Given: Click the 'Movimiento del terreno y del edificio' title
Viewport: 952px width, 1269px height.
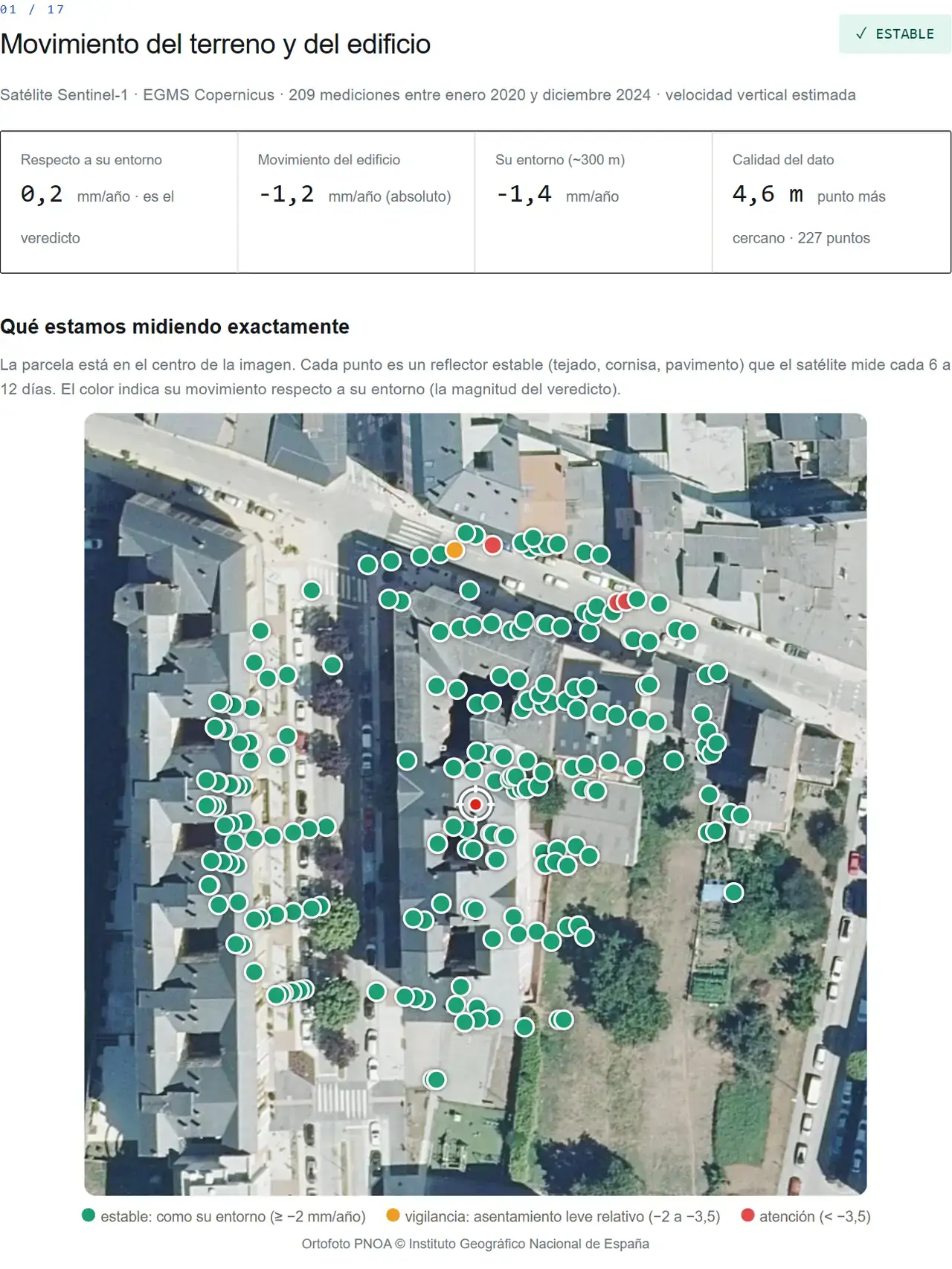Looking at the screenshot, I should pyautogui.click(x=216, y=44).
